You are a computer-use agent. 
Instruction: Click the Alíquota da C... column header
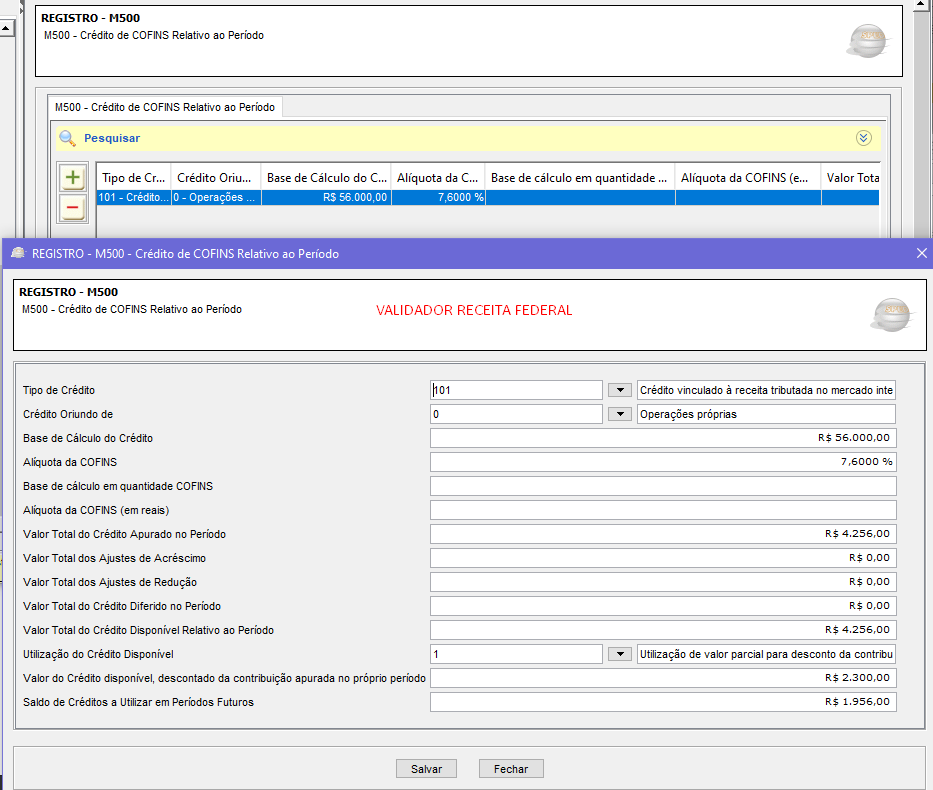click(438, 177)
